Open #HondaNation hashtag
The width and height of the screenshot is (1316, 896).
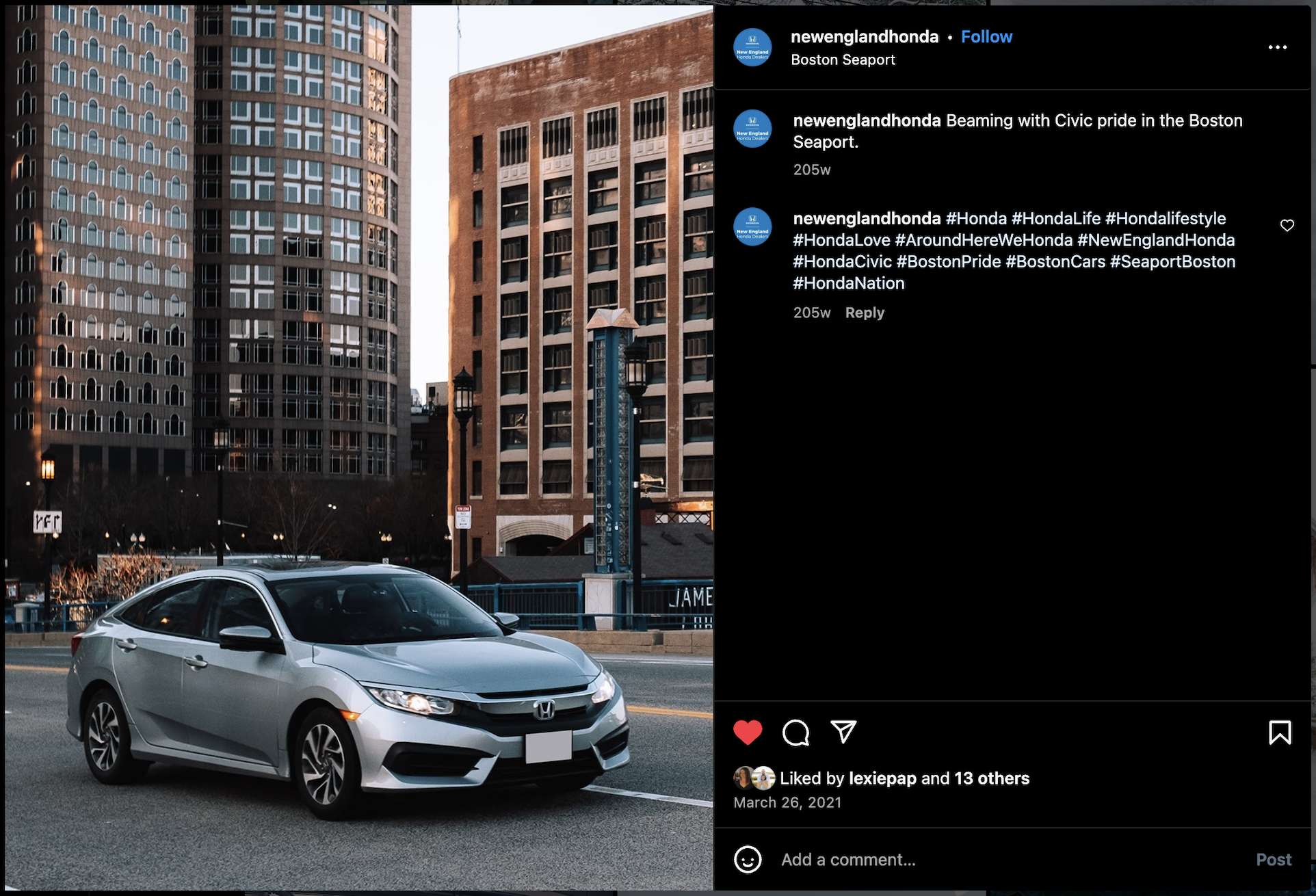[848, 283]
